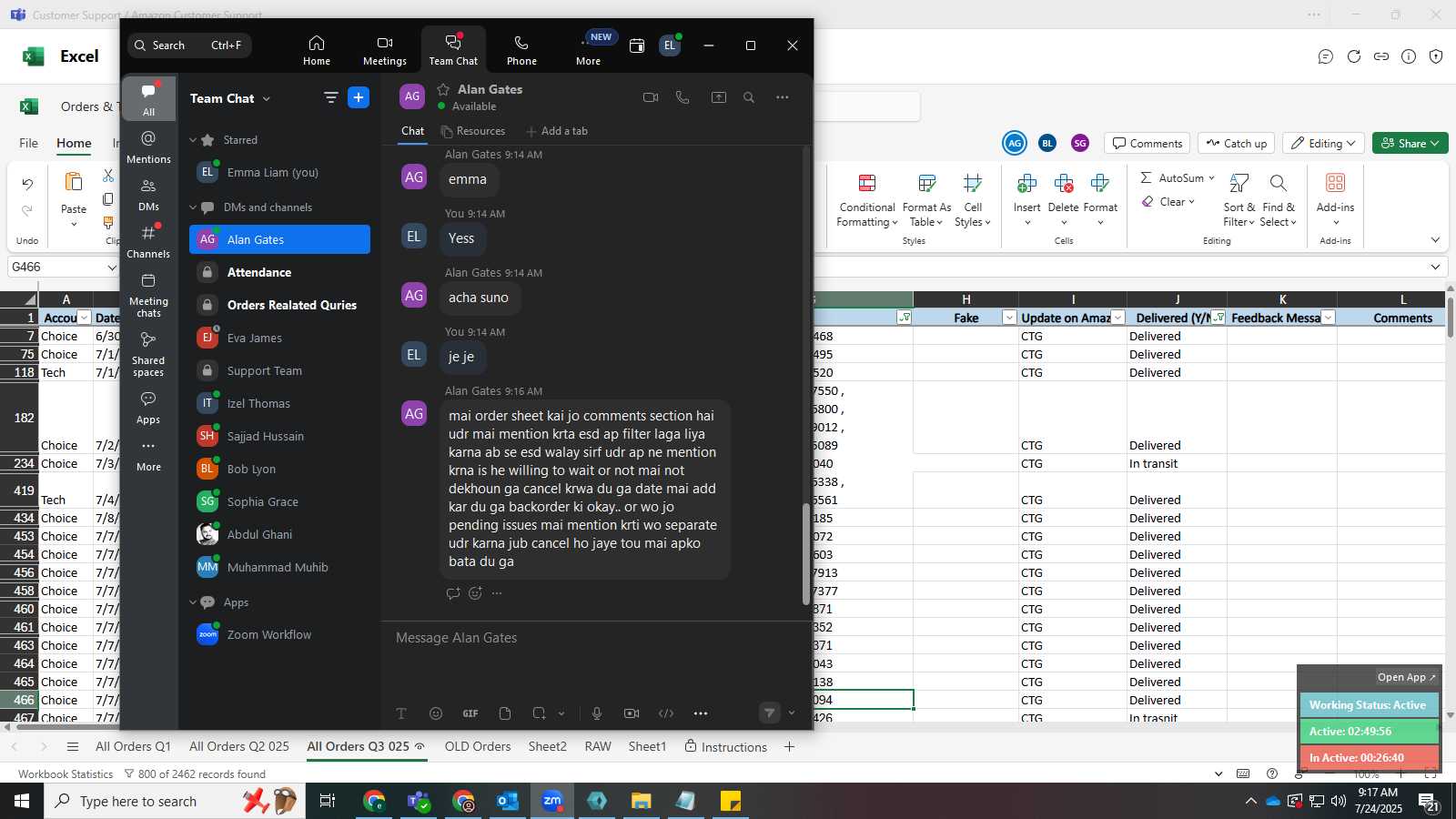
Task: Collapse the Starred section
Action: (x=193, y=140)
